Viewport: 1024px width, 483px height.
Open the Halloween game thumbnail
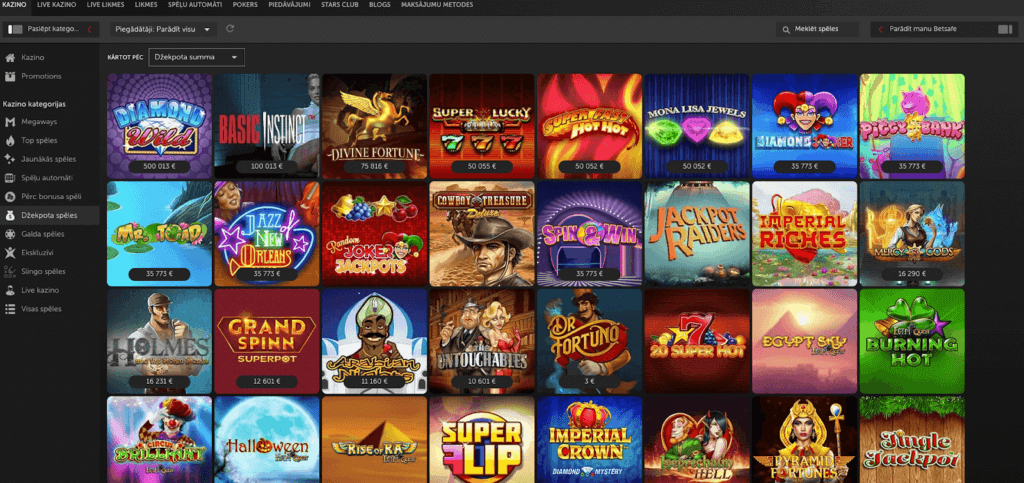266,440
